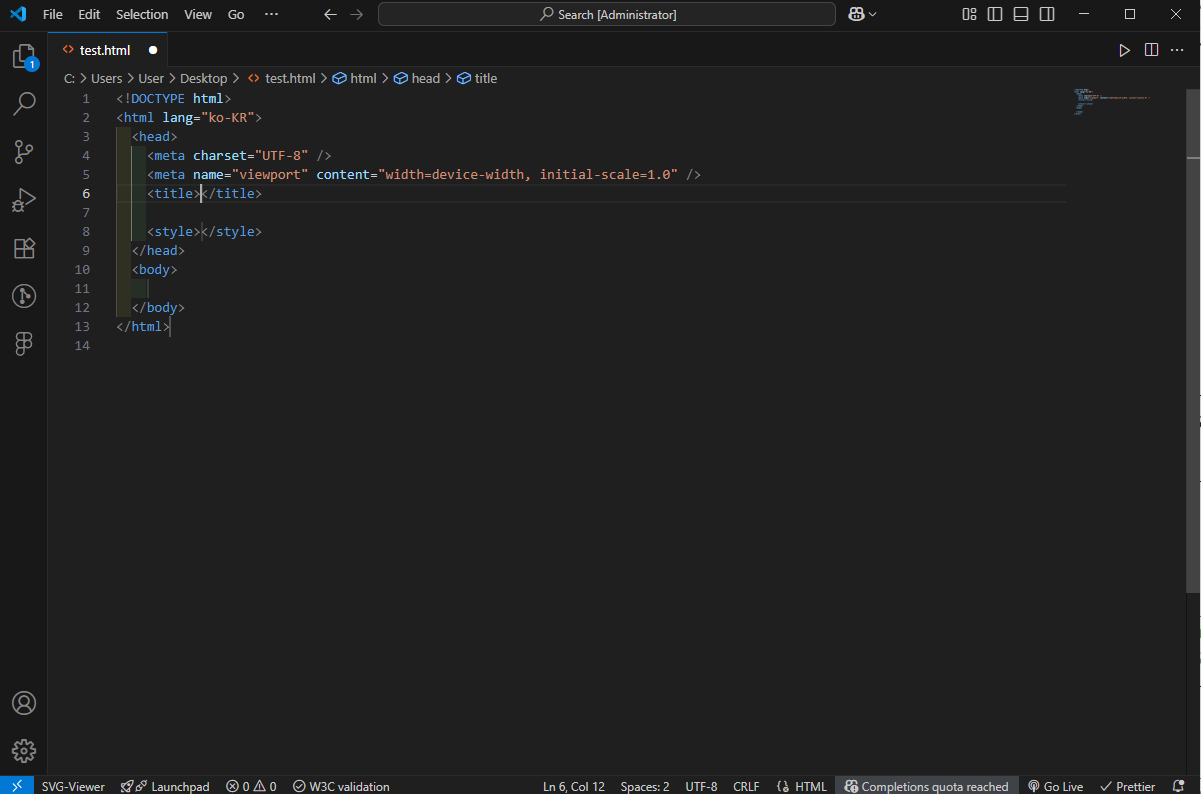Click the </body> closing tag

[158, 307]
